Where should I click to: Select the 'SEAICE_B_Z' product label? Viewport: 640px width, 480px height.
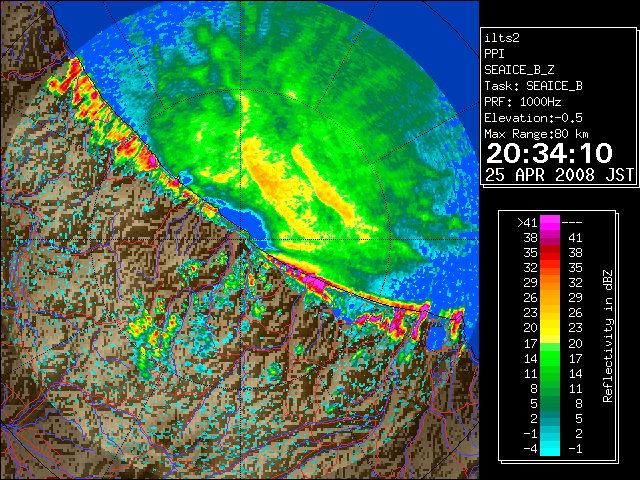pyautogui.click(x=519, y=70)
